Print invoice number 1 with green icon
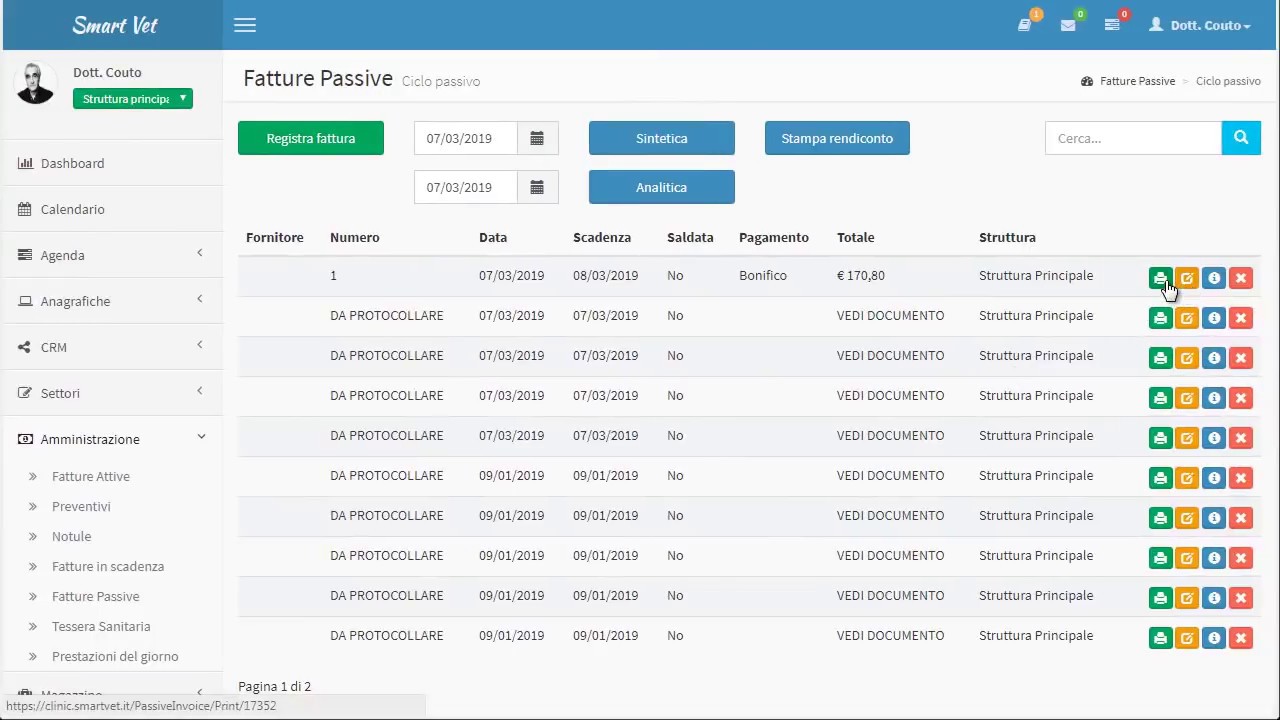 1160,278
